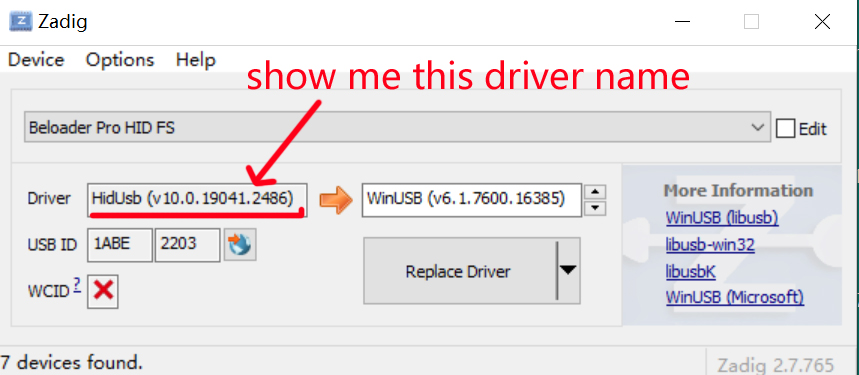The width and height of the screenshot is (859, 375).
Task: Select next driver with up stepper arrow
Action: 594,192
